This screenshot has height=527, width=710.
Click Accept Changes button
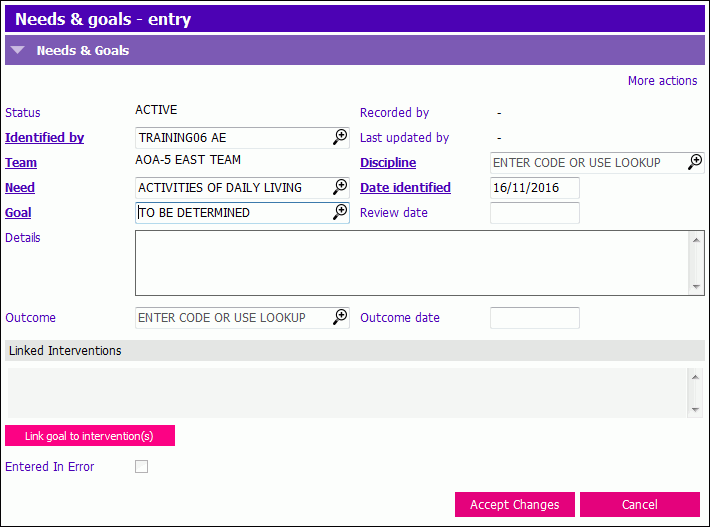tap(515, 504)
